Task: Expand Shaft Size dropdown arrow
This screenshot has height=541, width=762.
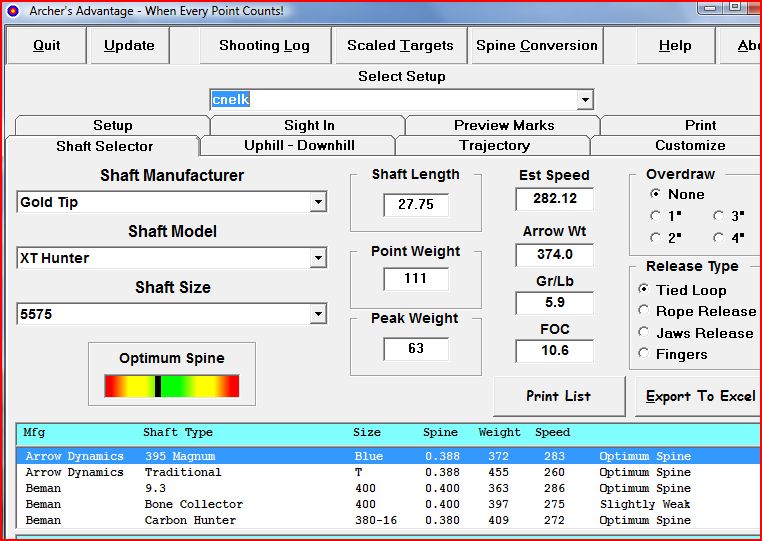Action: (x=318, y=314)
